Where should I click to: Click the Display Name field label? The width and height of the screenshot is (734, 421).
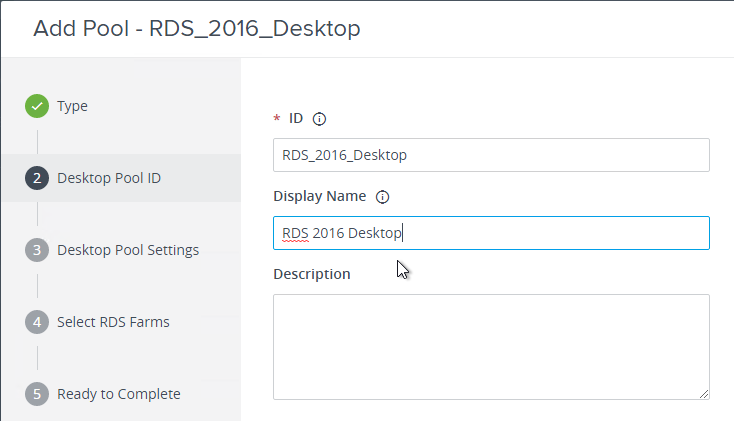point(320,196)
